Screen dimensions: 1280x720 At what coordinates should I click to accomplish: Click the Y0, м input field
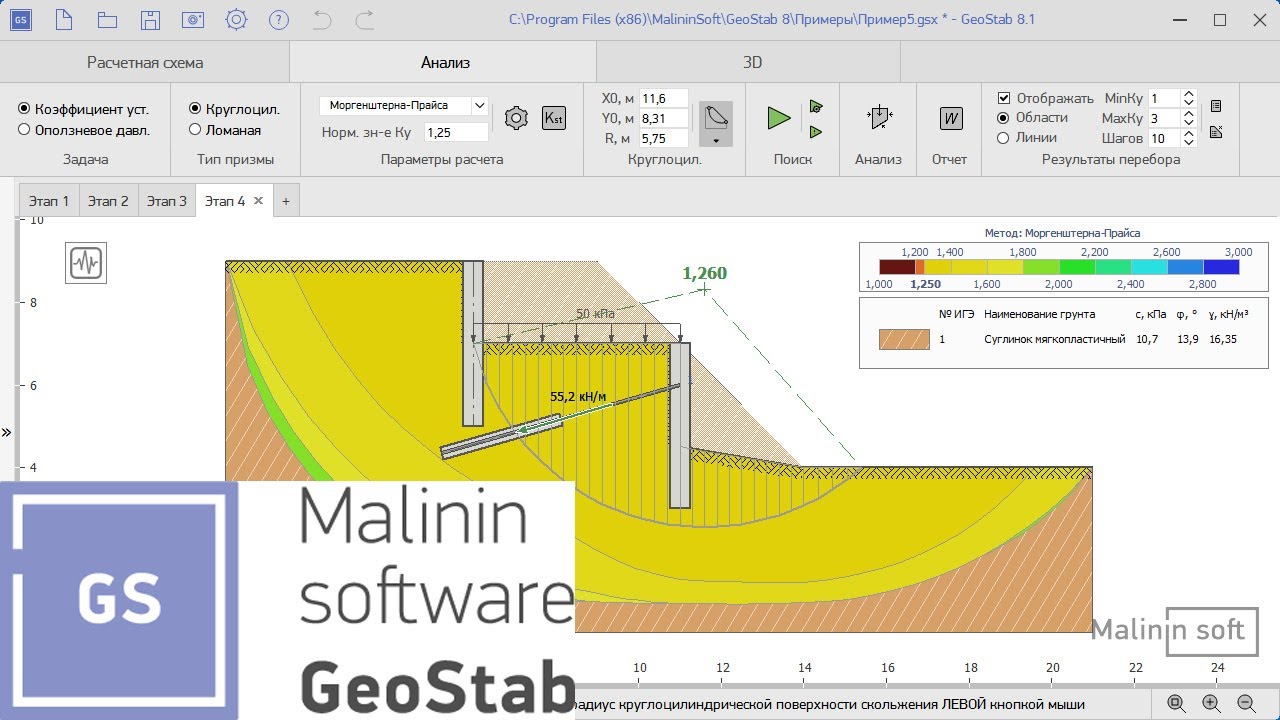[x=664, y=118]
